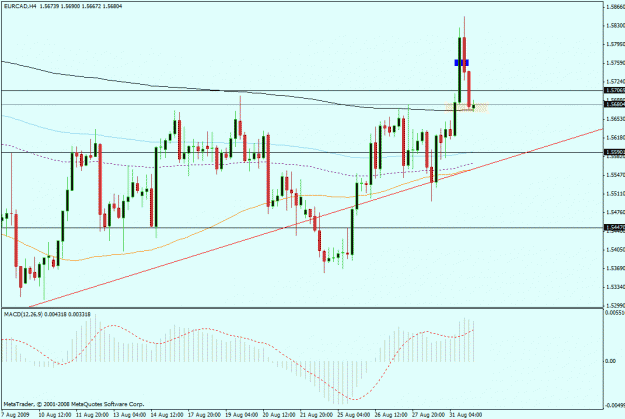625x419 pixels.
Task: Click the 1.57240 price scale label
Action: 615,81
